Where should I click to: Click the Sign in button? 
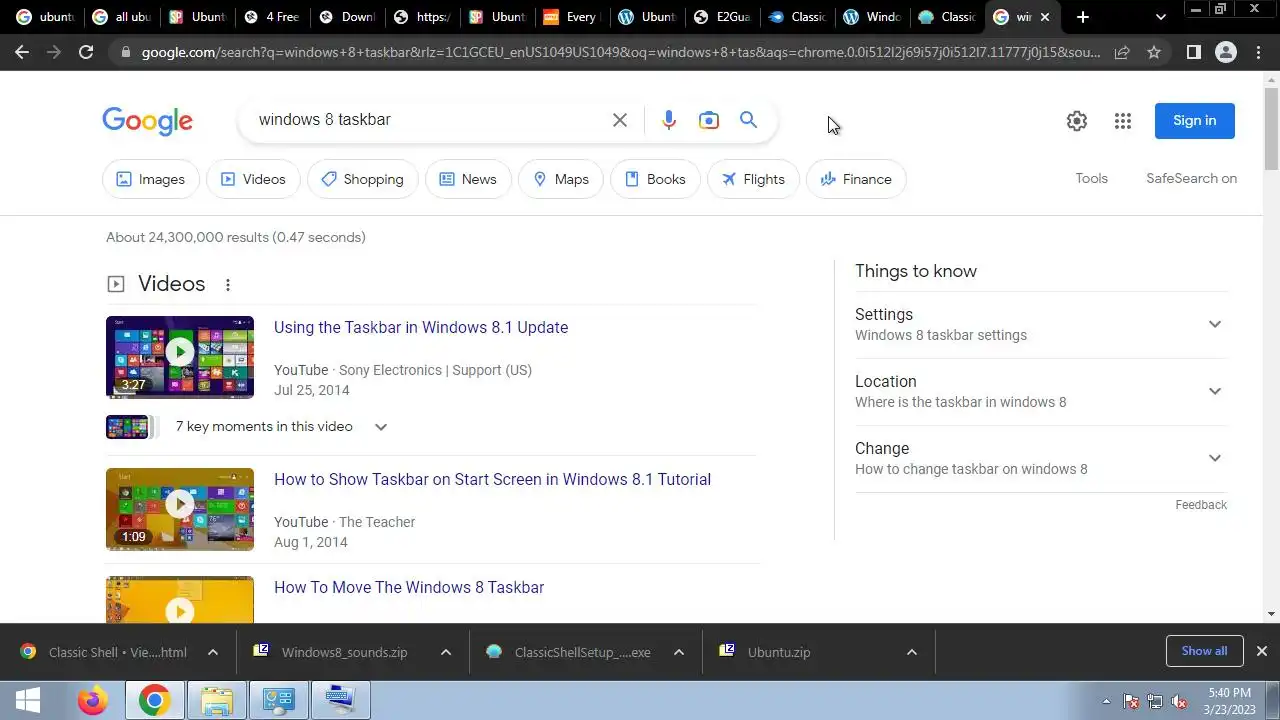(x=1195, y=121)
